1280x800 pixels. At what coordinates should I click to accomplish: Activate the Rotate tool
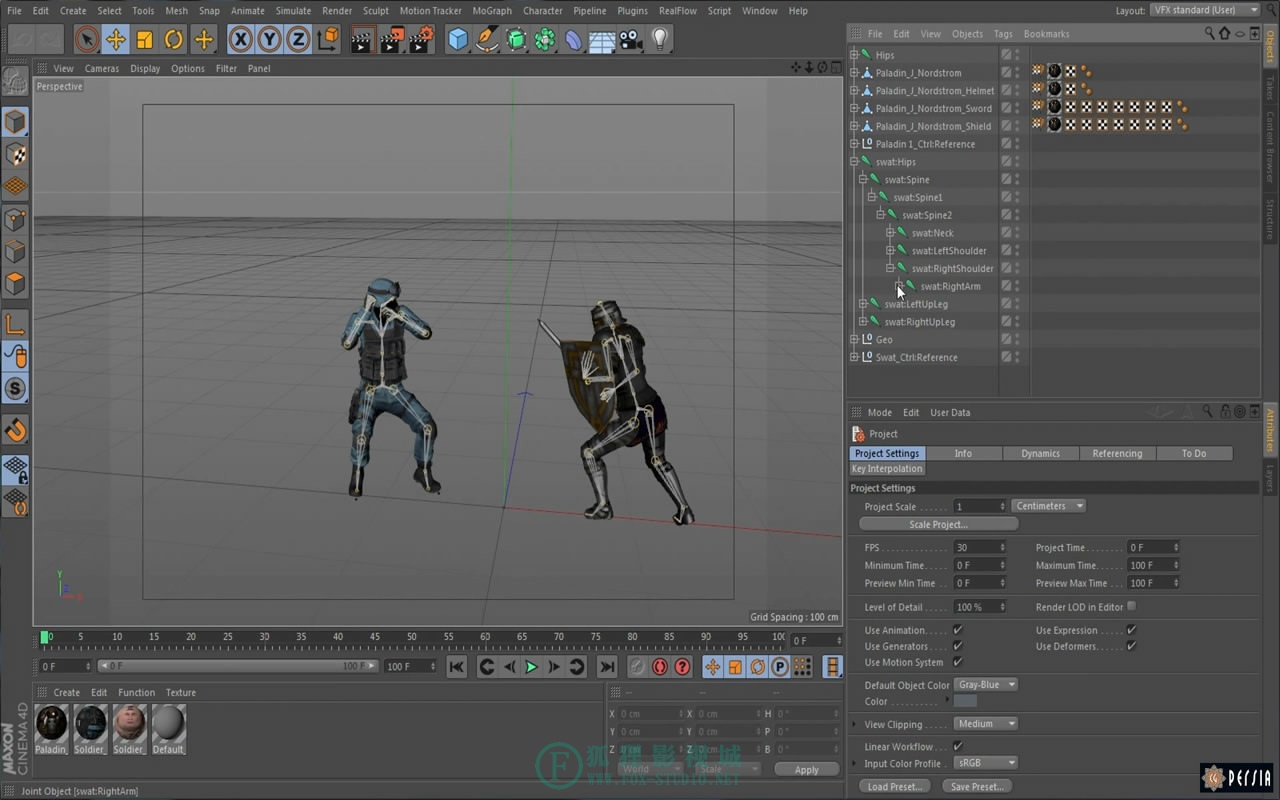click(x=174, y=40)
